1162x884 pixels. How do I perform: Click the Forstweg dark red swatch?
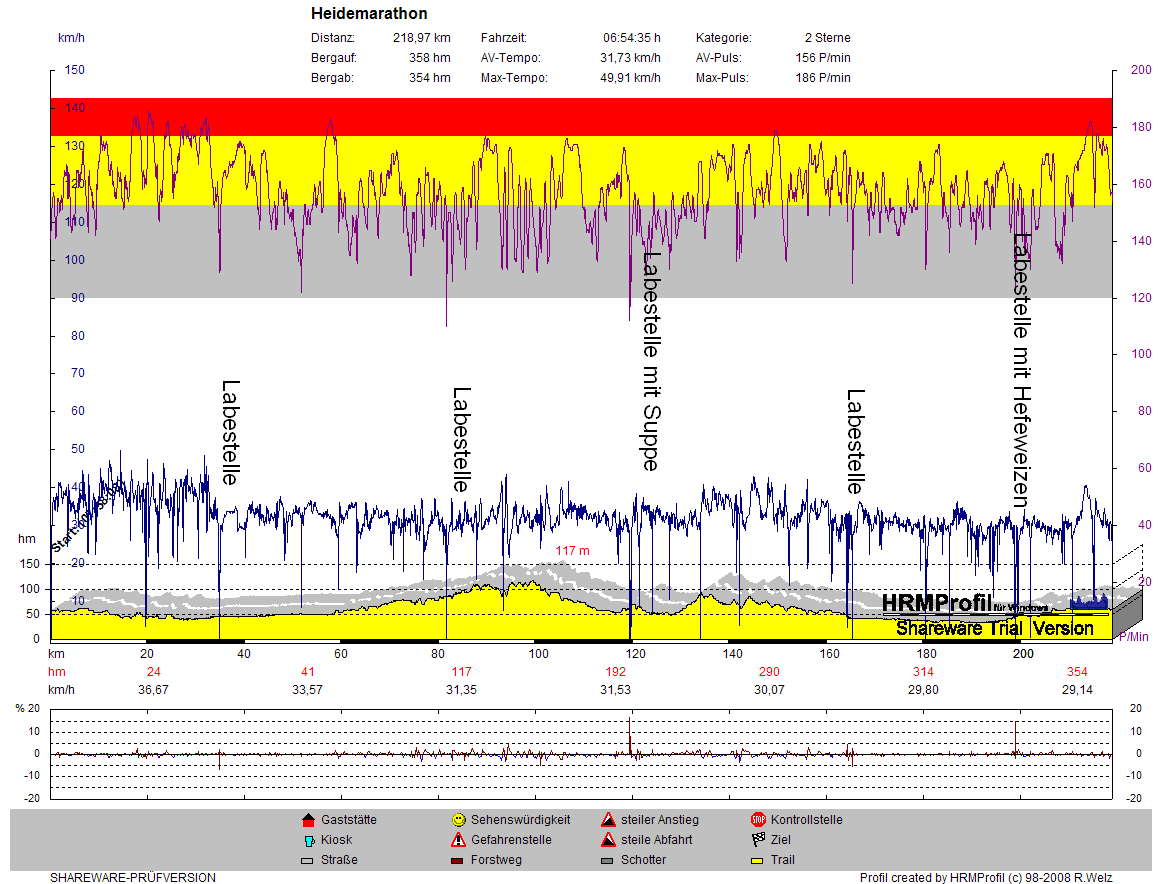pyautogui.click(x=458, y=860)
